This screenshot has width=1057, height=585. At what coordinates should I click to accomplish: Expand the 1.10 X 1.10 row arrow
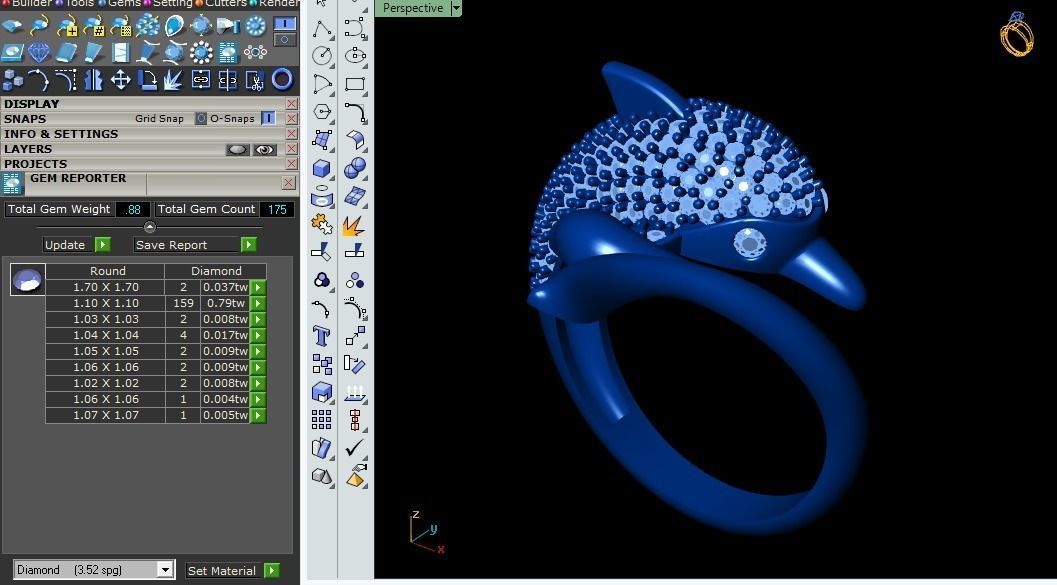(x=258, y=303)
